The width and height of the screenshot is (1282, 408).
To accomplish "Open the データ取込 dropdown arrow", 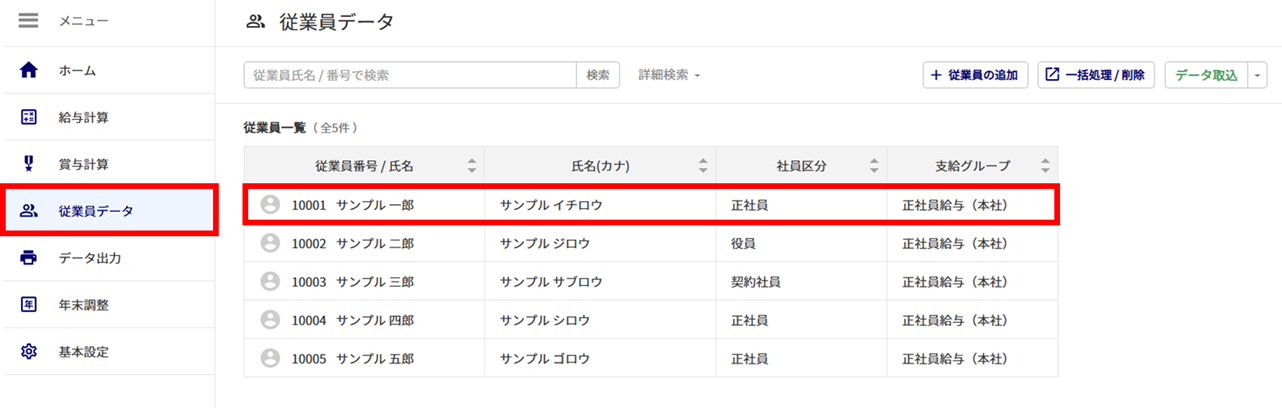I will [1258, 75].
